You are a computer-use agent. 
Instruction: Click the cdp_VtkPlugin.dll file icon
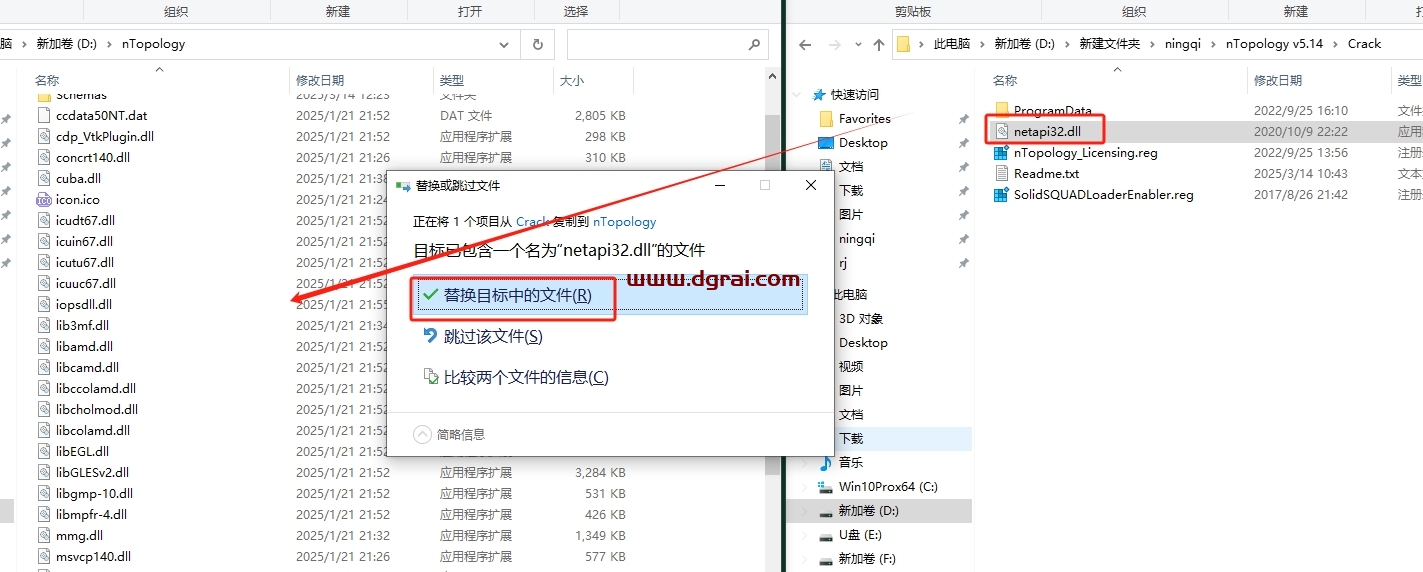pyautogui.click(x=44, y=136)
